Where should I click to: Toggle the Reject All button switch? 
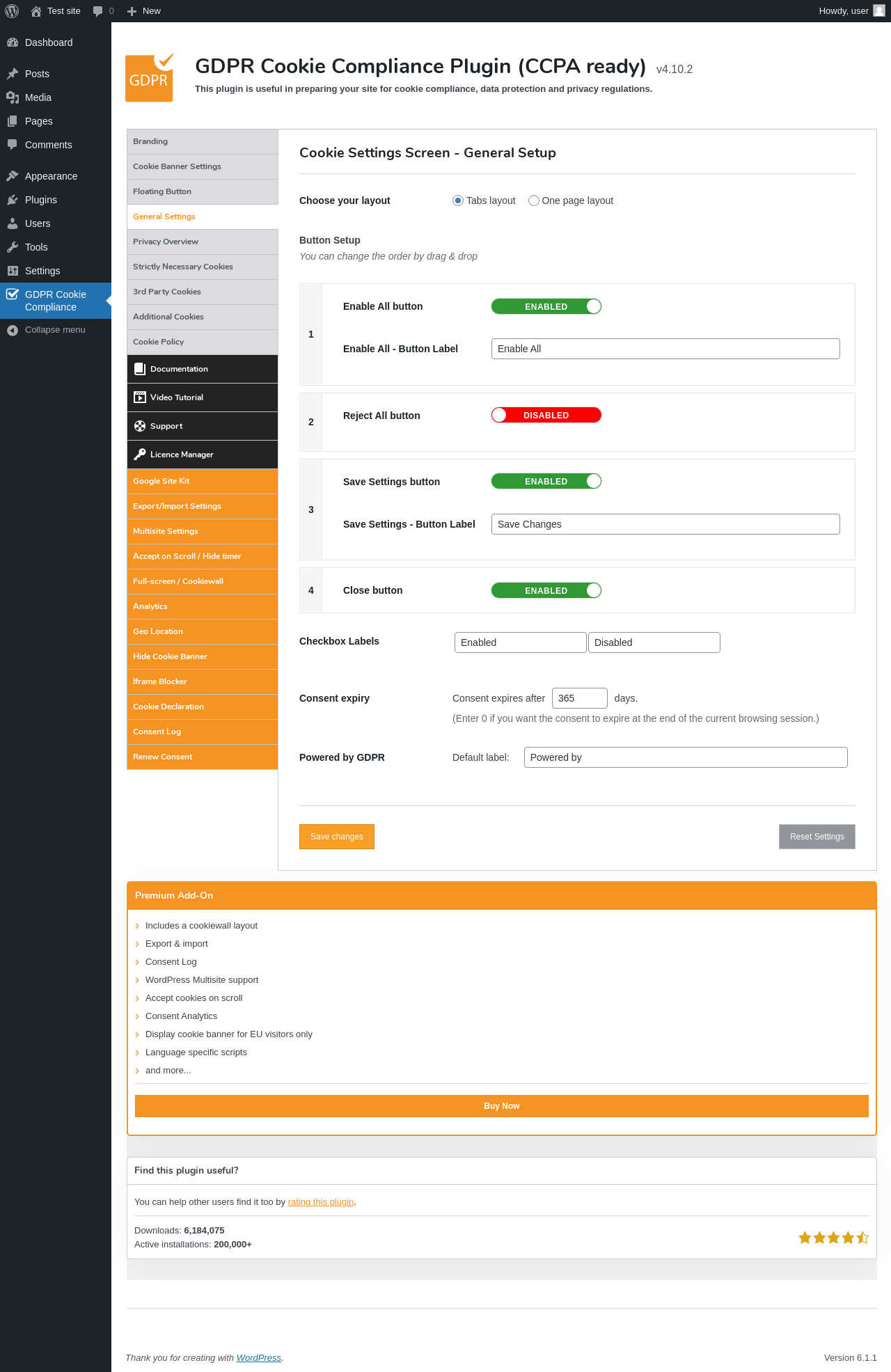click(x=546, y=415)
